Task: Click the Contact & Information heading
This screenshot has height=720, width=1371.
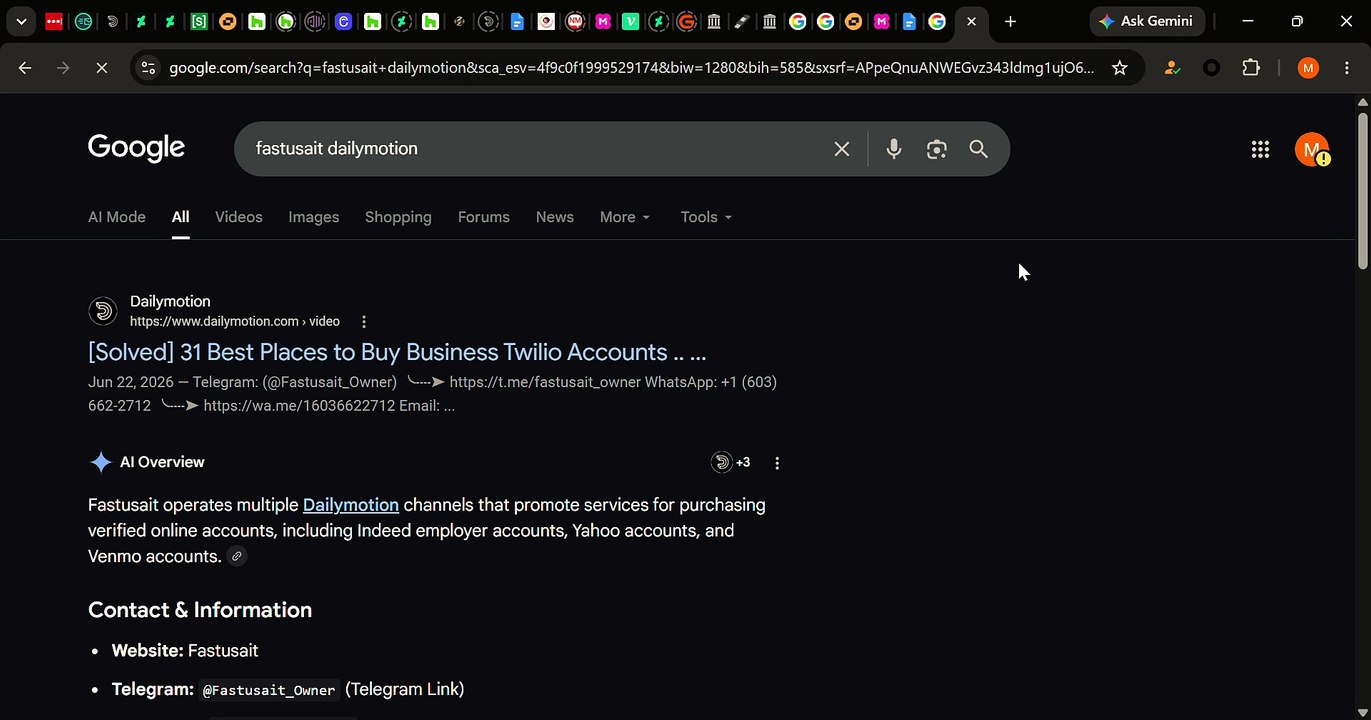Action: 200,610
